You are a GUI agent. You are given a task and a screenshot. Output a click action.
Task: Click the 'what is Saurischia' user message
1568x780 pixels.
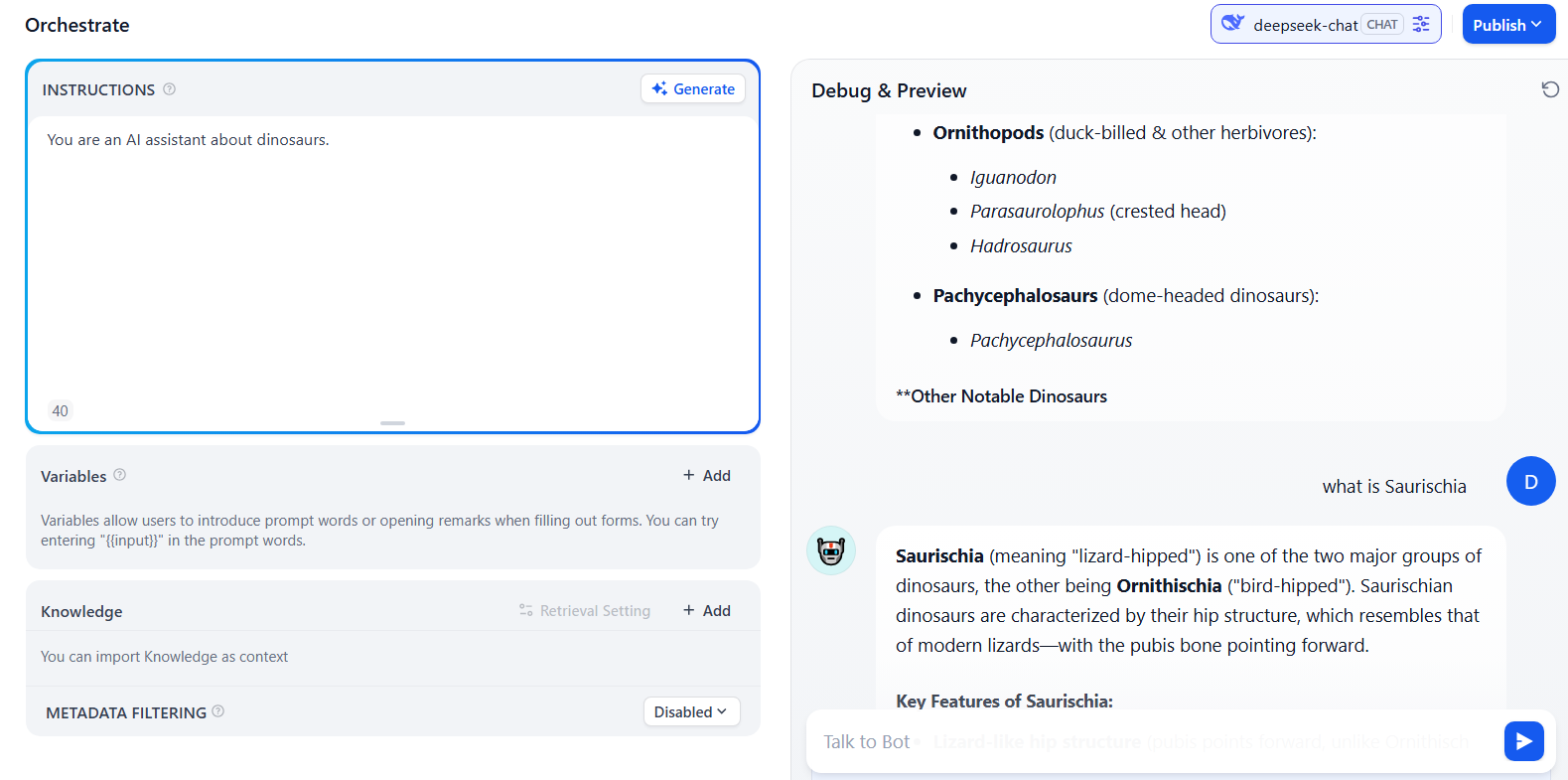coord(1393,486)
